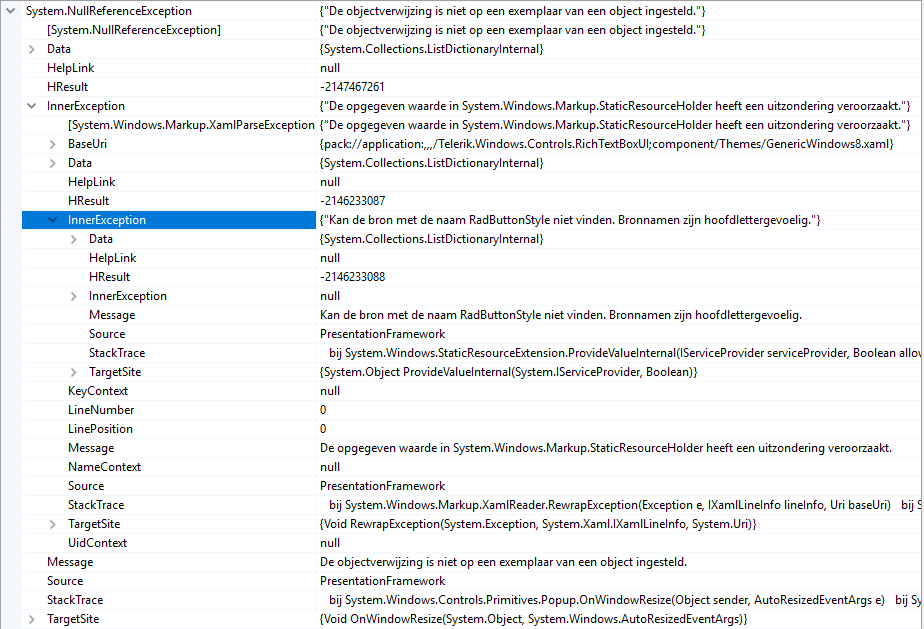
Task: Expand the InnerException node whose value is null
Action: coord(74,296)
